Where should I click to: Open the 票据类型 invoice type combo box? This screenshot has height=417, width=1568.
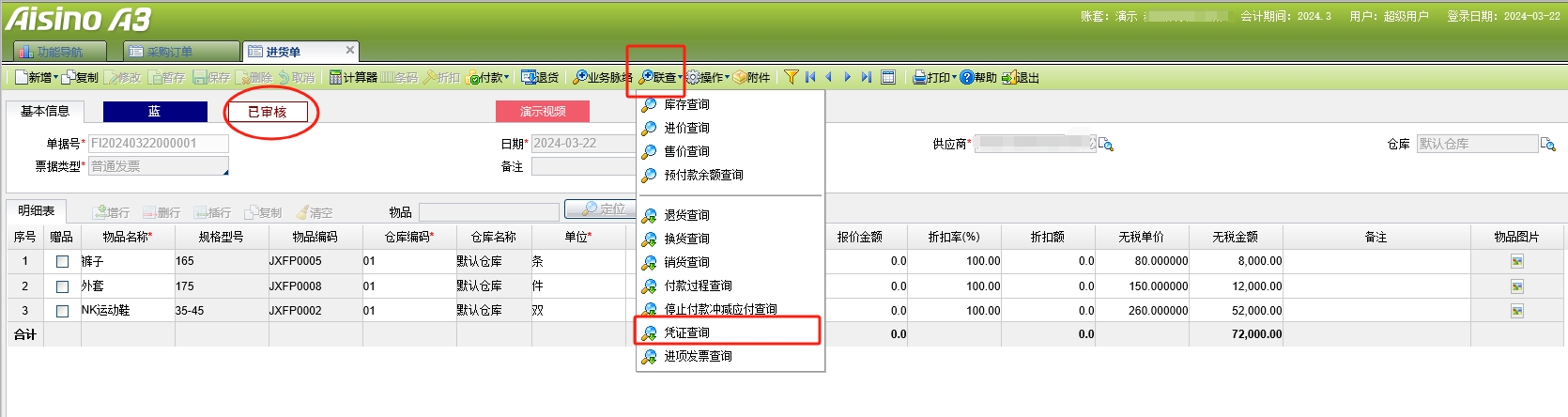[158, 166]
